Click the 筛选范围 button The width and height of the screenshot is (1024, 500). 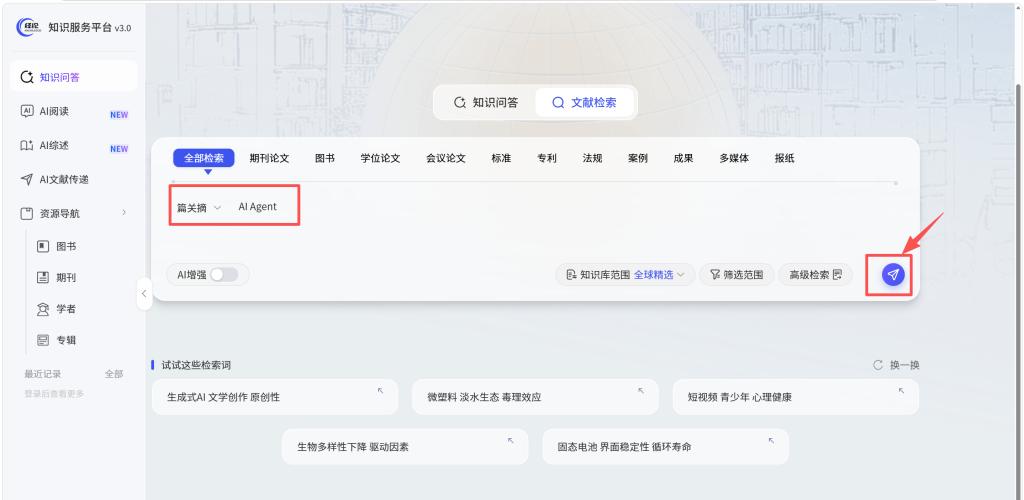tap(737, 275)
